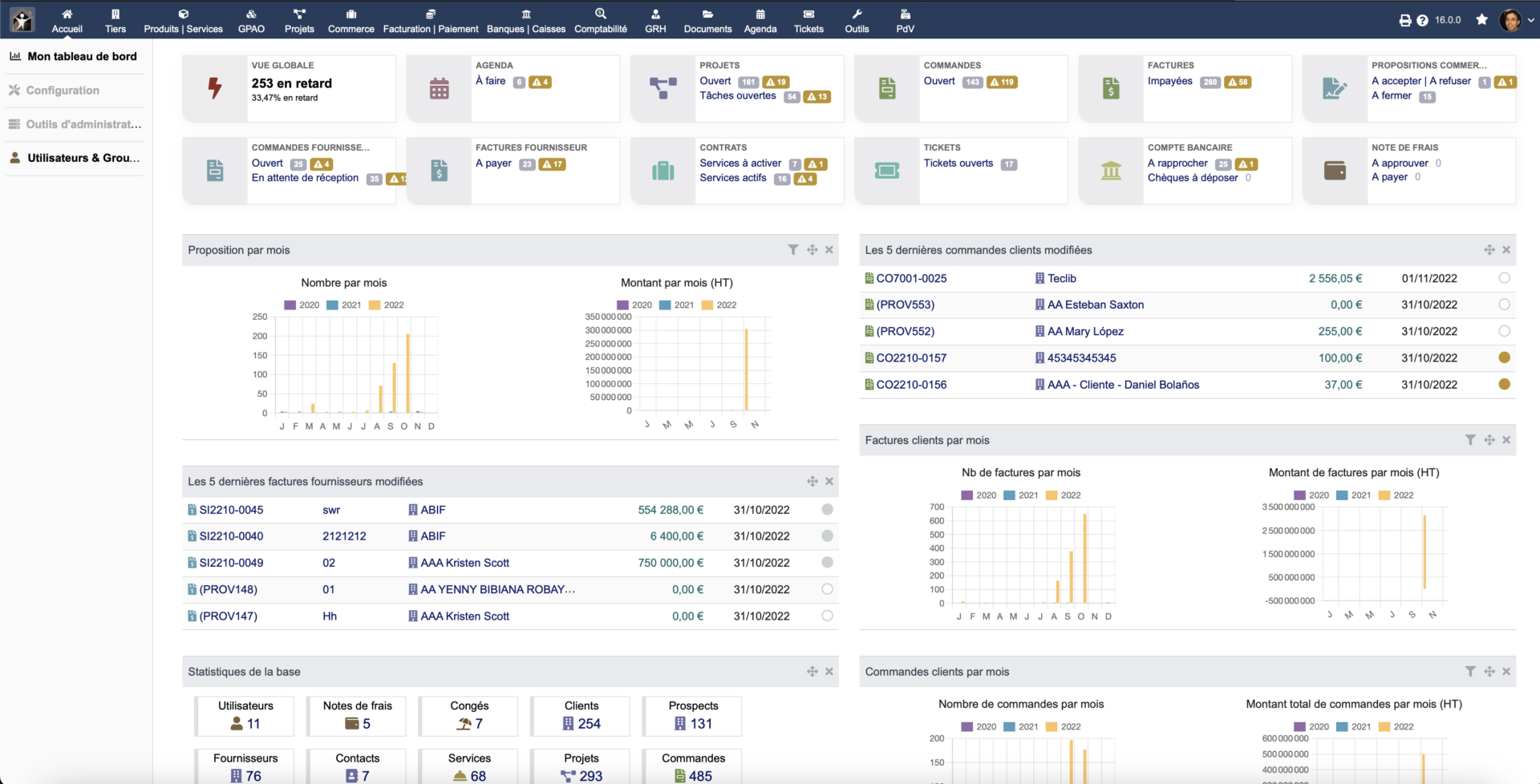Click the Projets widget network icon

(x=663, y=88)
